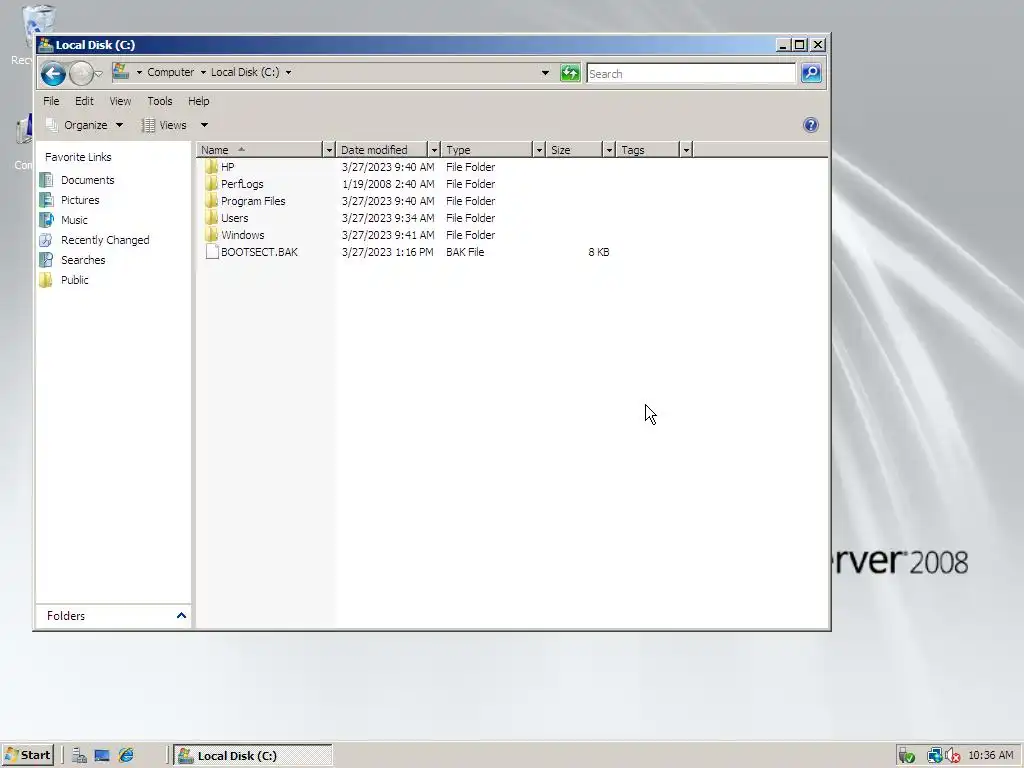Viewport: 1024px width, 768px height.
Task: Click the muted volume tray icon
Action: (x=952, y=756)
